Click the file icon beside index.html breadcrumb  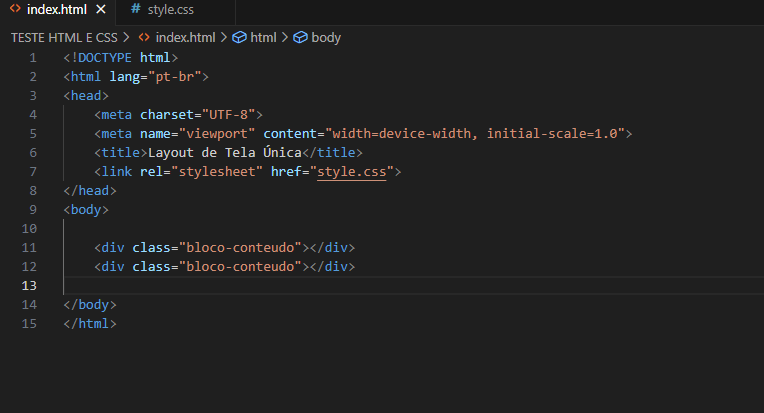[144, 37]
